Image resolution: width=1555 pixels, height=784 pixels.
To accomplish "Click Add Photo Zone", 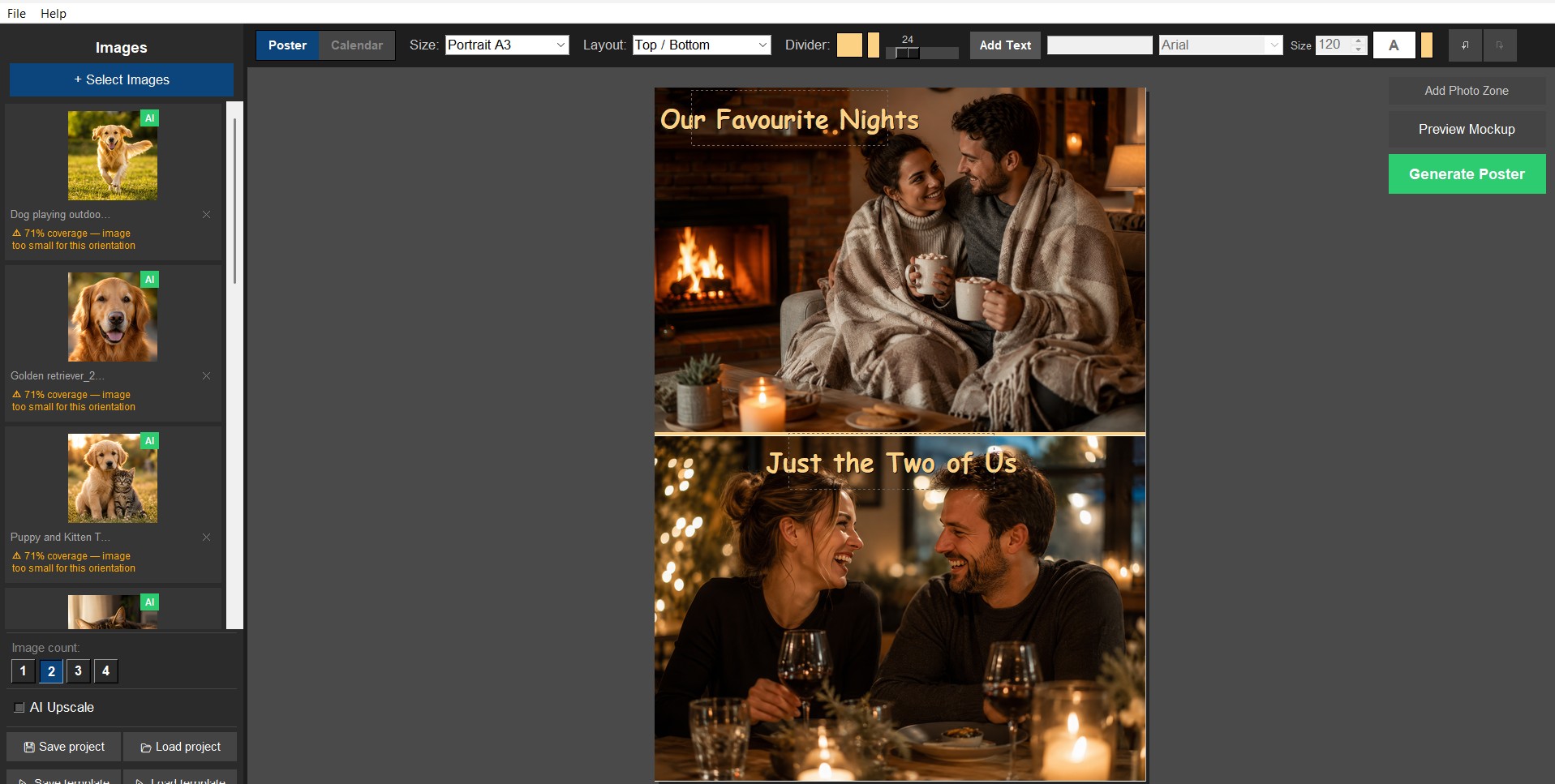I will pos(1467,91).
